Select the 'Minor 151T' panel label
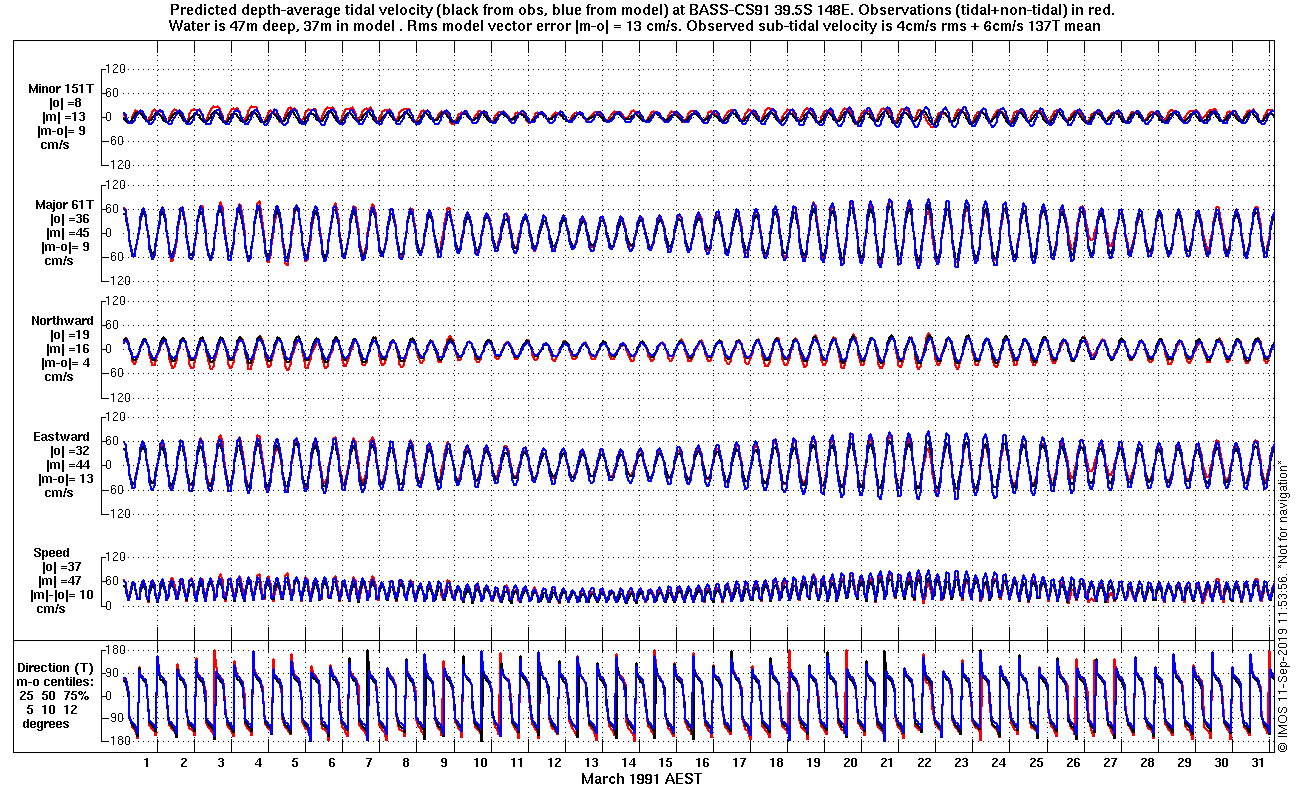This screenshot has height=800, width=1300. (x=62, y=89)
